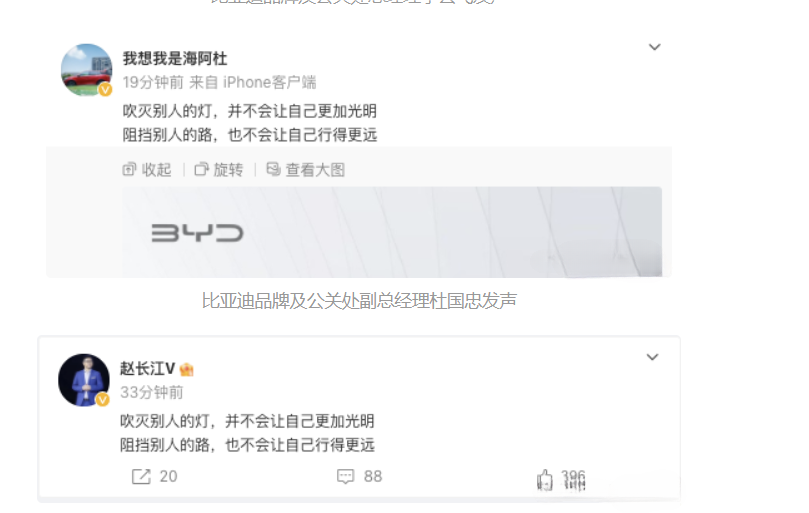The image size is (809, 513).
Task: Open username 赵长江V
Action: pos(148,368)
